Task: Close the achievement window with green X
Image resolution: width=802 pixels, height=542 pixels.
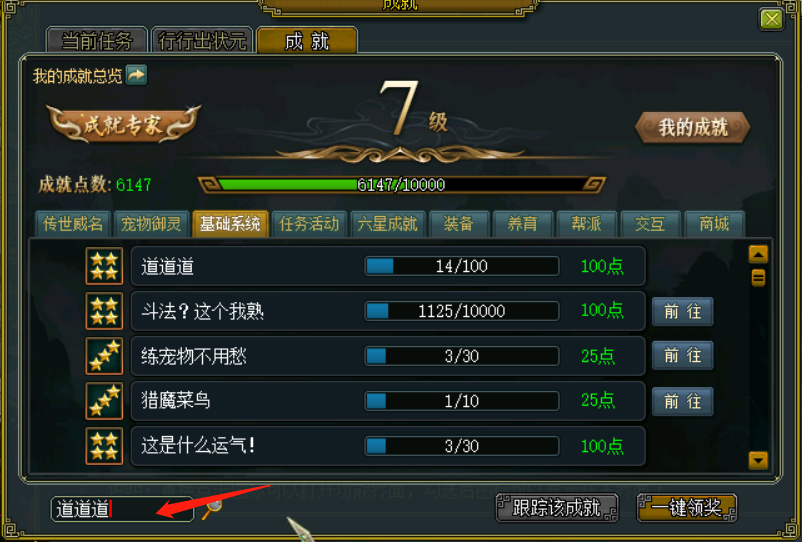Action: tap(771, 20)
